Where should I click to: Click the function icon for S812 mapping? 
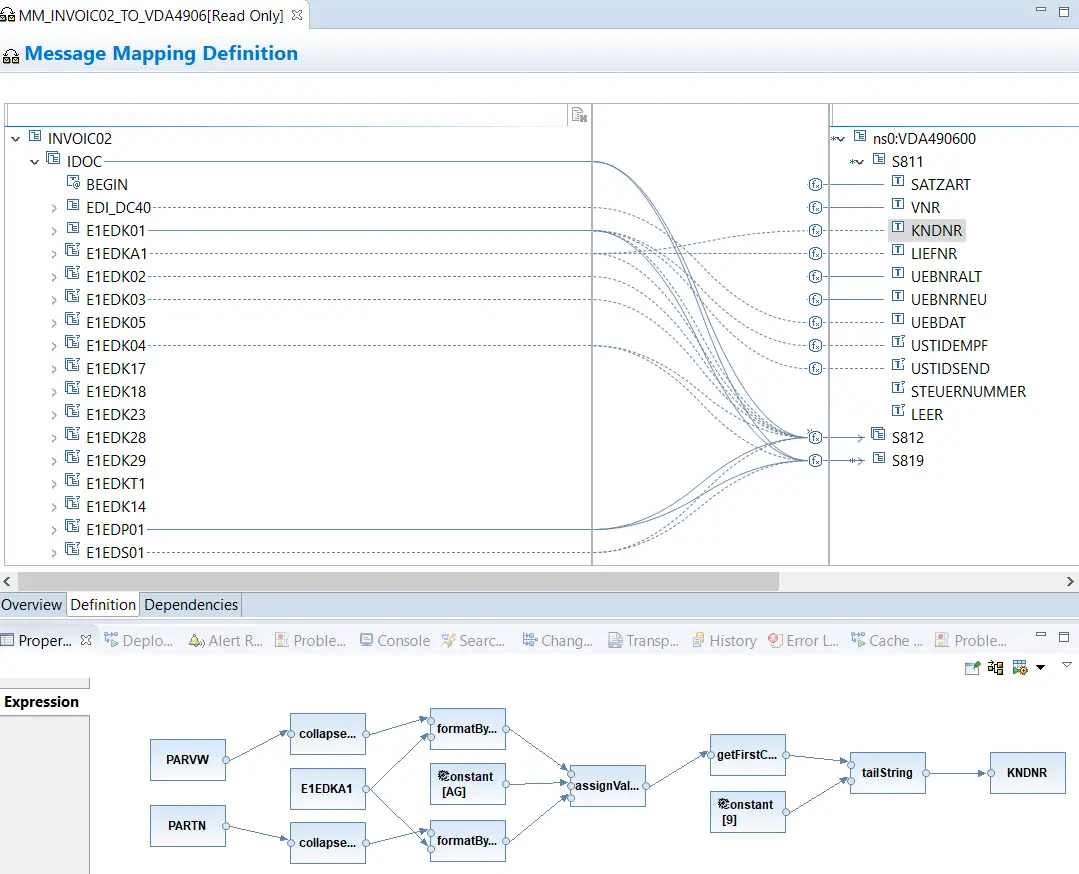click(x=815, y=438)
